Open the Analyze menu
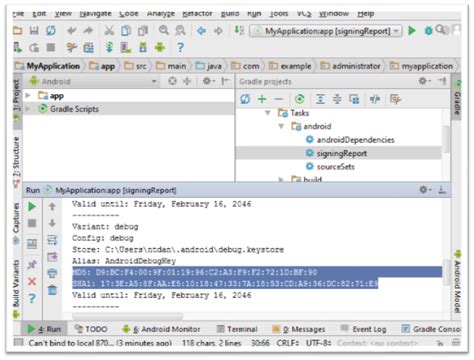Image resolution: width=474 pixels, height=360 pixels. coord(161,13)
